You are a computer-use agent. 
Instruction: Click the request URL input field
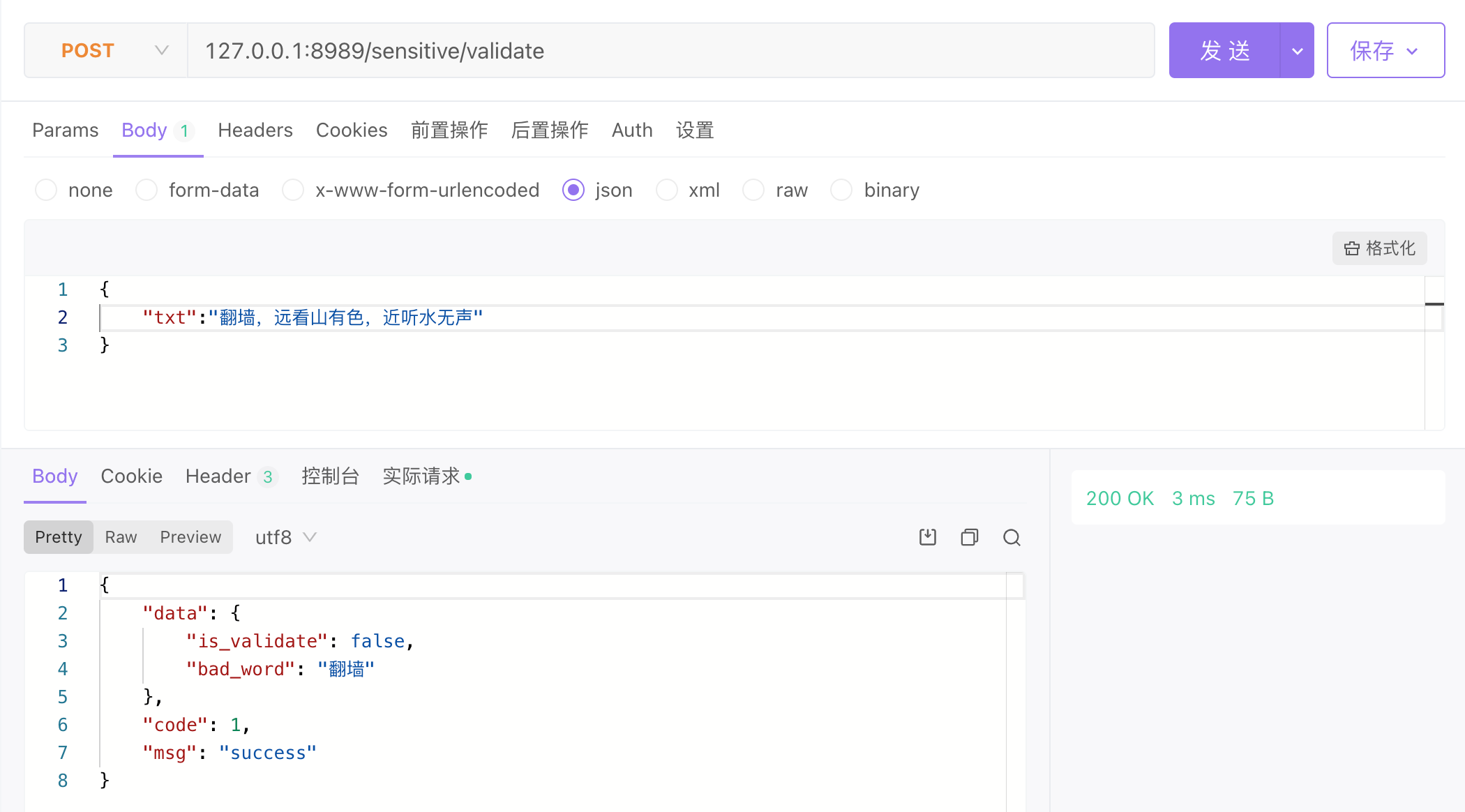coord(671,50)
